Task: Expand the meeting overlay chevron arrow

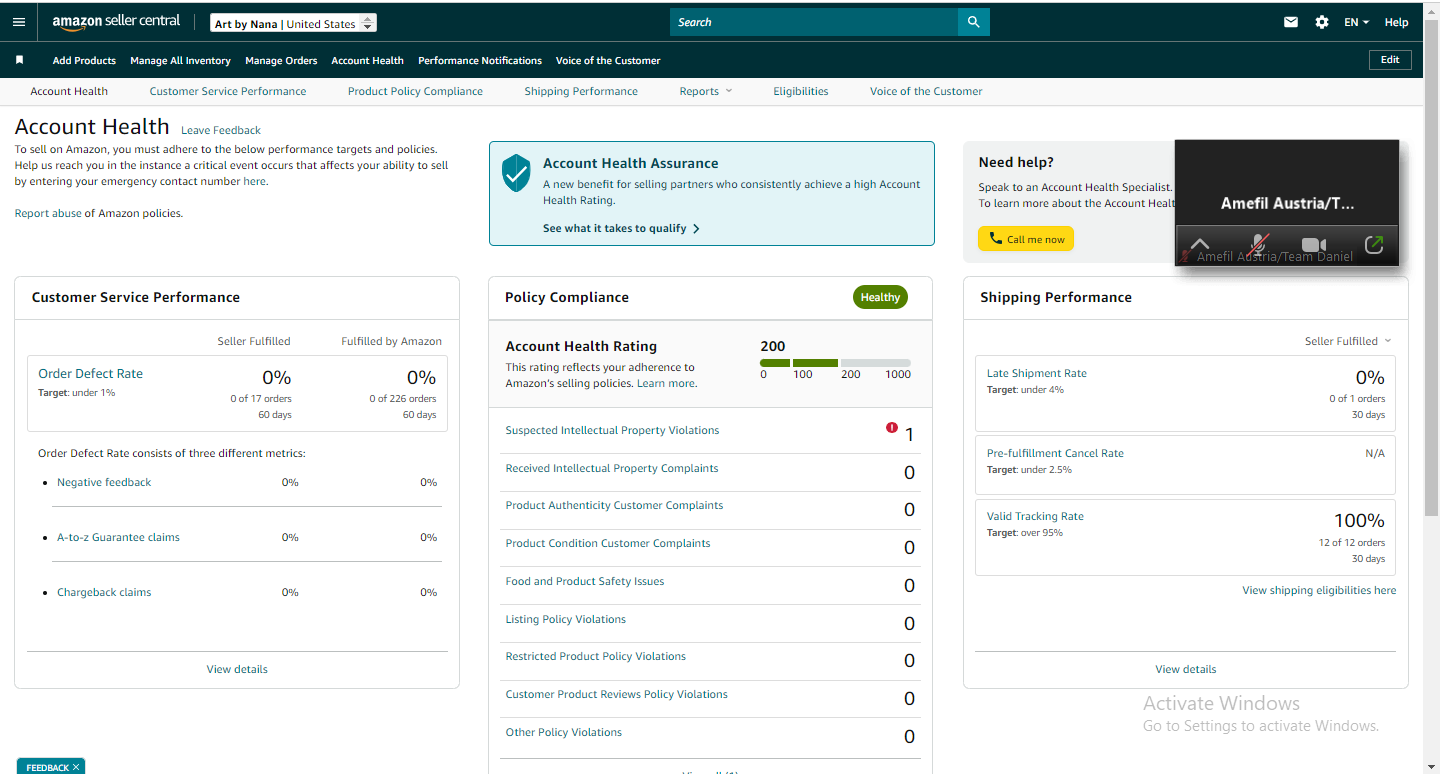Action: 1200,244
